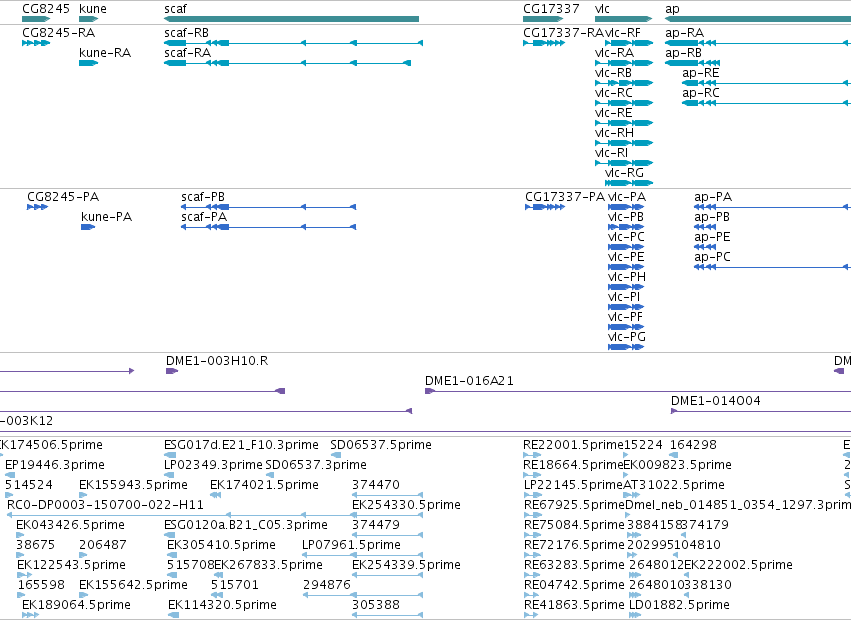Open the CG8245-RA transcript label
This screenshot has height=620, width=851.
coord(59,33)
